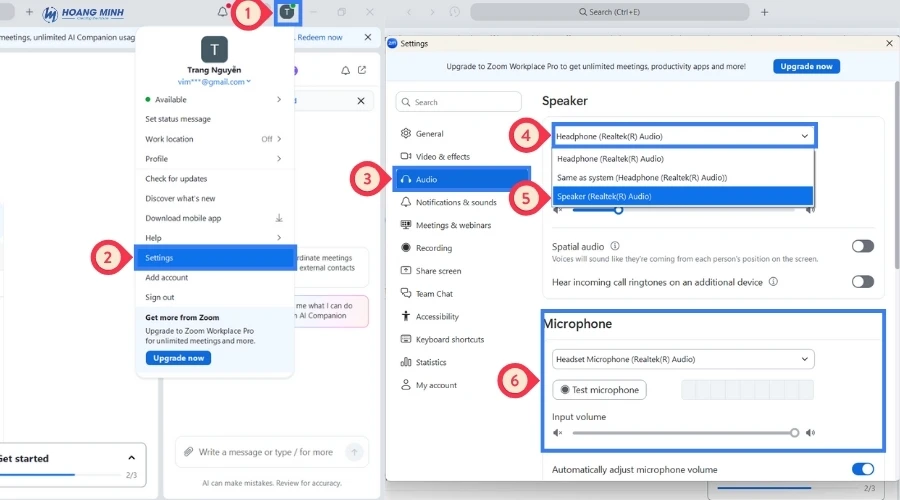
Task: Click the notification bell icon in title bar
Action: point(222,12)
